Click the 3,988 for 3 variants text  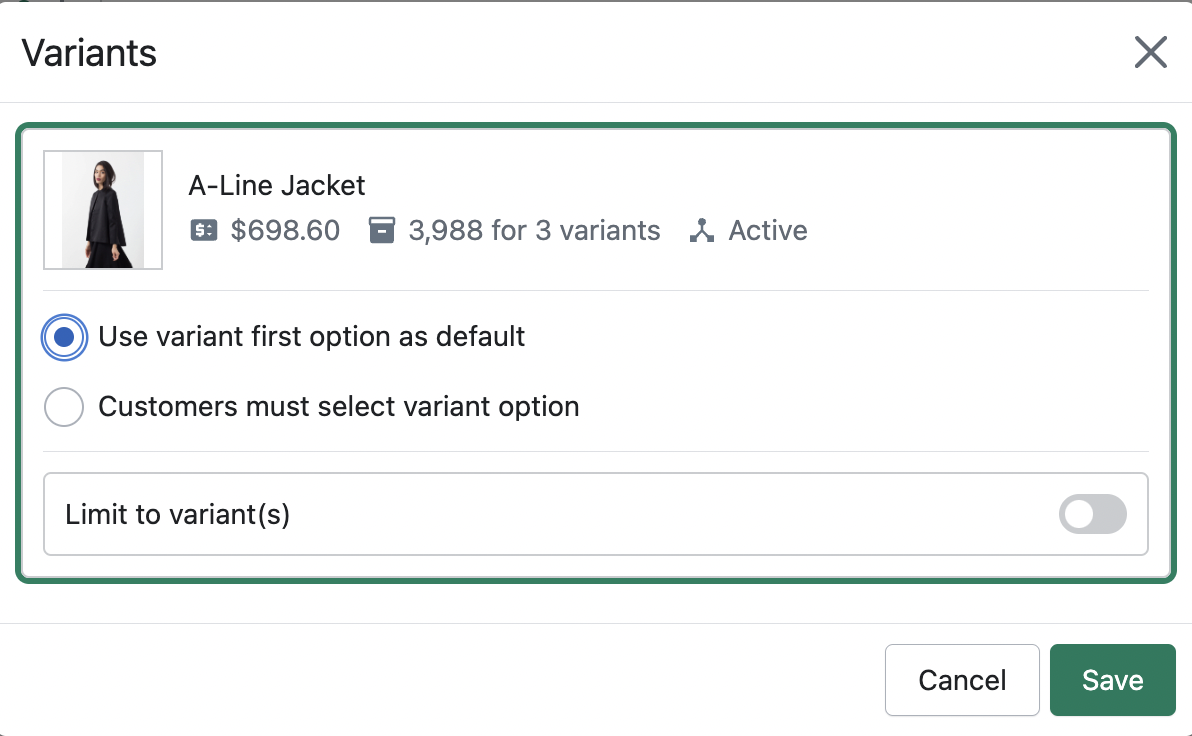tap(534, 231)
